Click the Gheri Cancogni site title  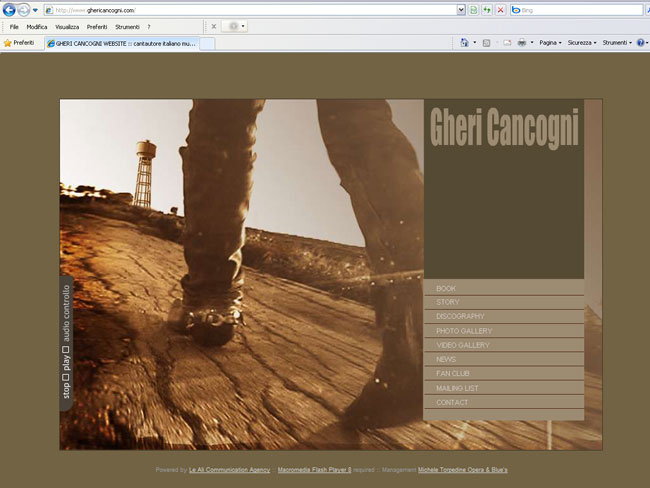(x=504, y=128)
